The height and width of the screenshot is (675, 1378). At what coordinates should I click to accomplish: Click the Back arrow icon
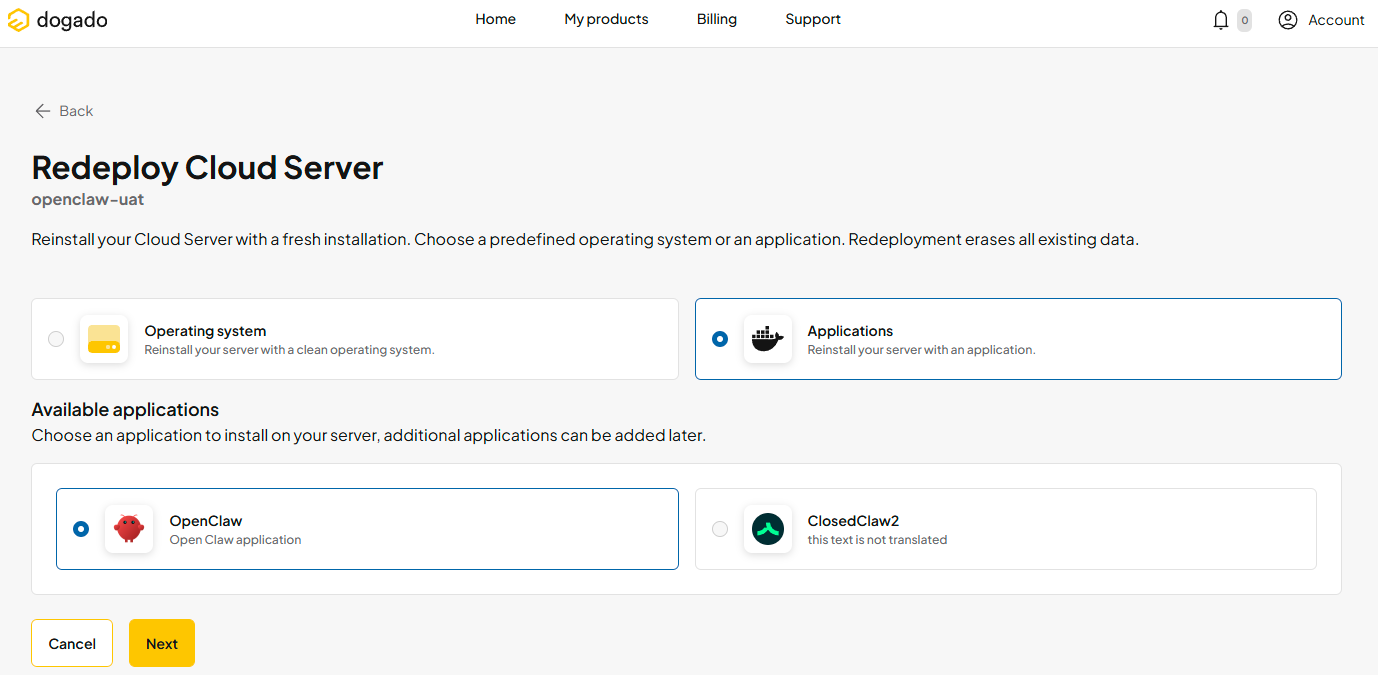[x=42, y=111]
